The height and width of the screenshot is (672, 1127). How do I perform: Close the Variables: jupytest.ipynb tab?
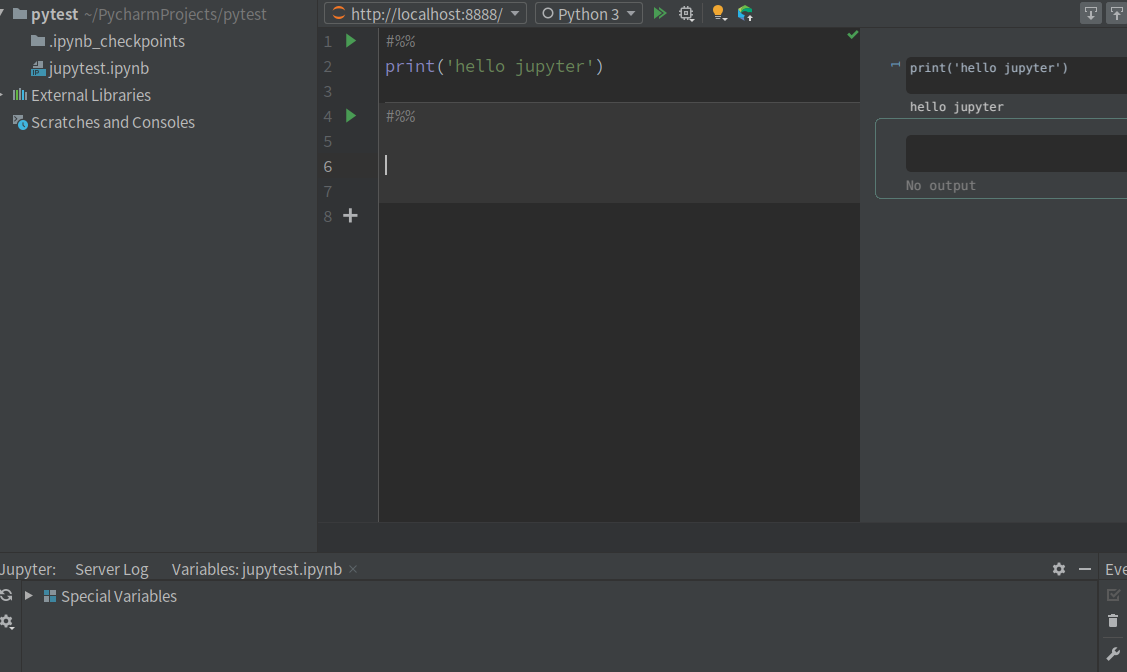click(x=353, y=569)
